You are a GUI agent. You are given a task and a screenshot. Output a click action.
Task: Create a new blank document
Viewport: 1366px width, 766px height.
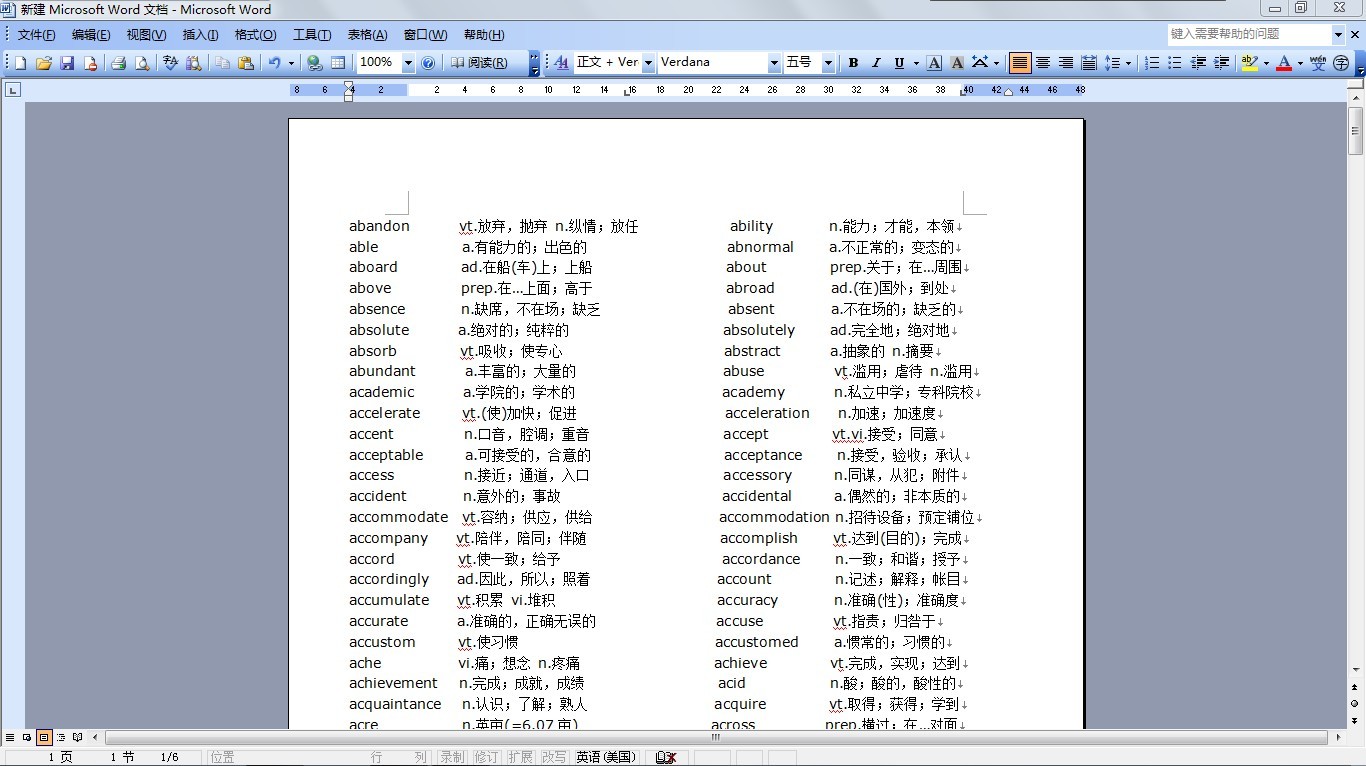[18, 62]
